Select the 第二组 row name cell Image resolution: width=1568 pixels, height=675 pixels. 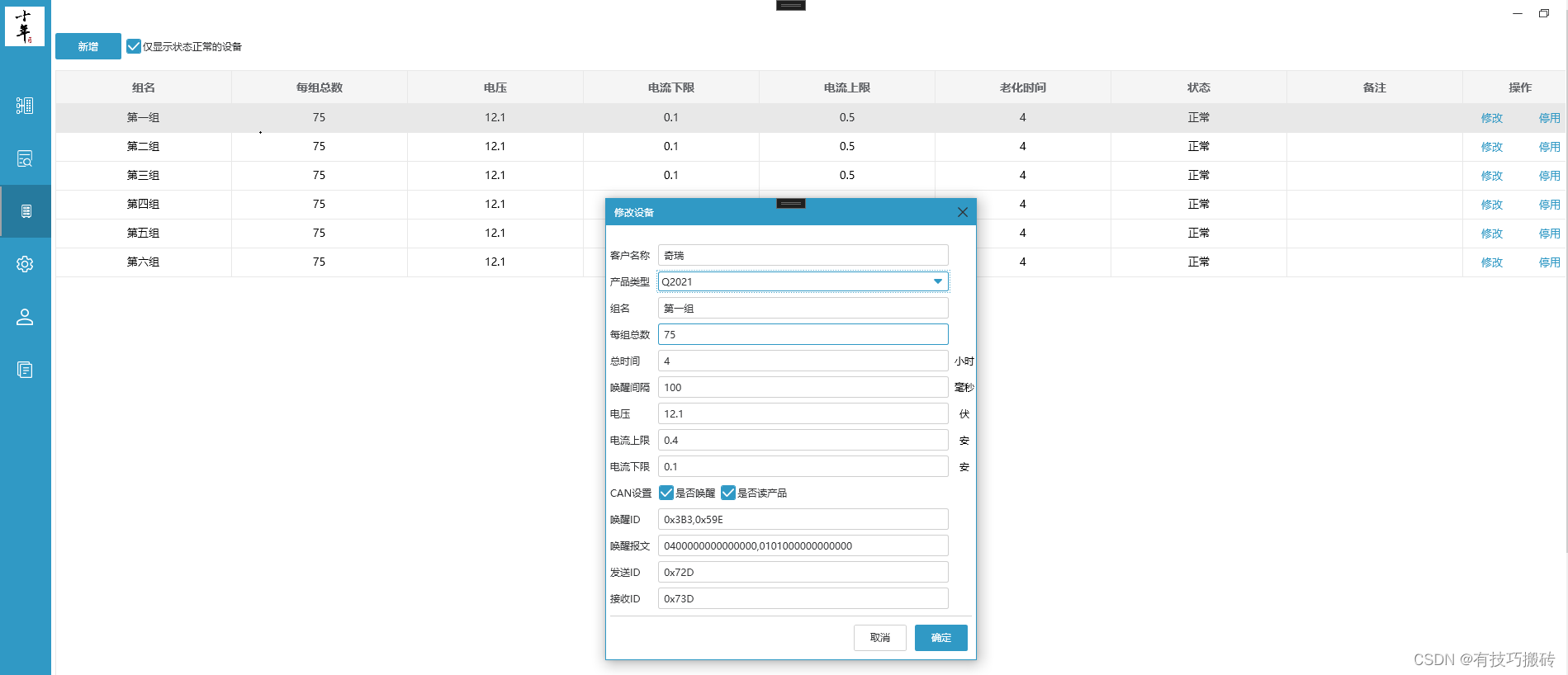tap(144, 146)
